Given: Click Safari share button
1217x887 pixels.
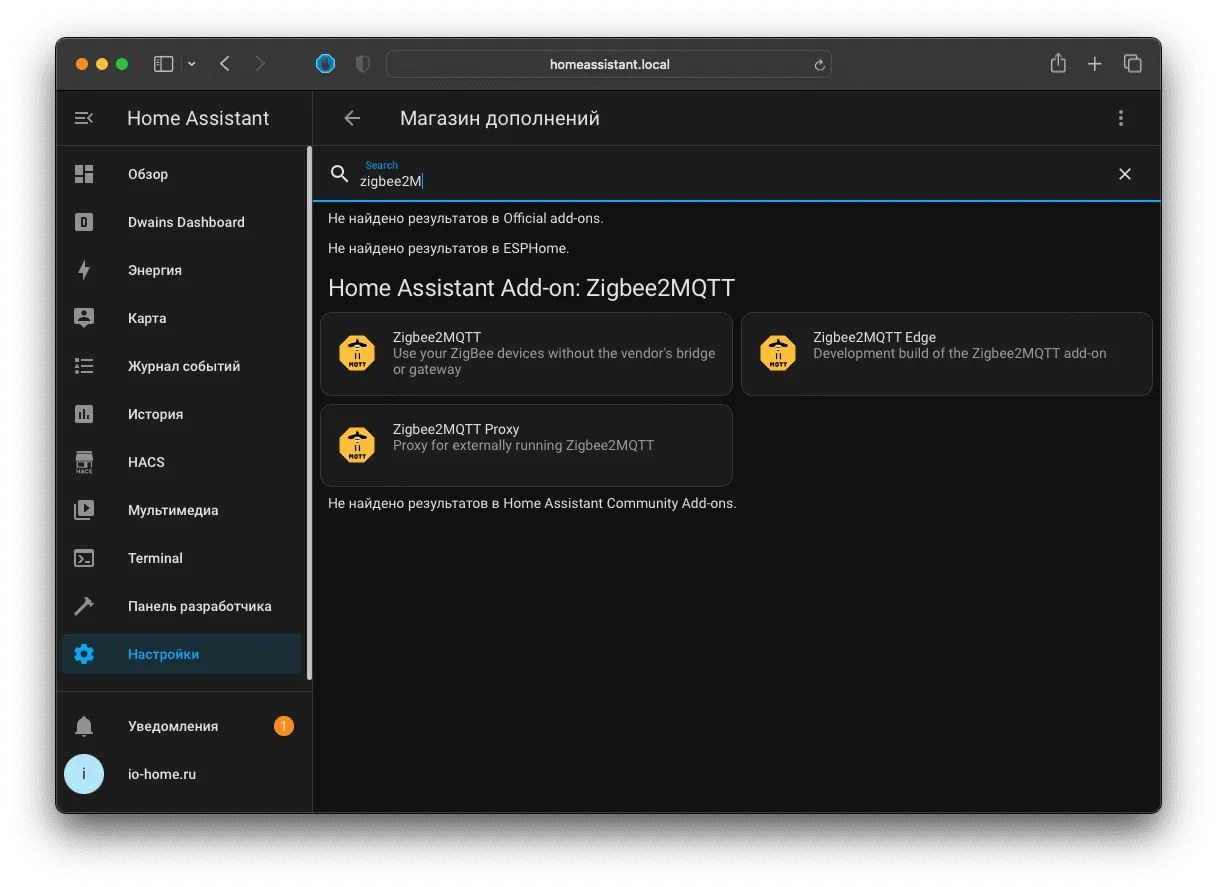Looking at the screenshot, I should click(1058, 63).
